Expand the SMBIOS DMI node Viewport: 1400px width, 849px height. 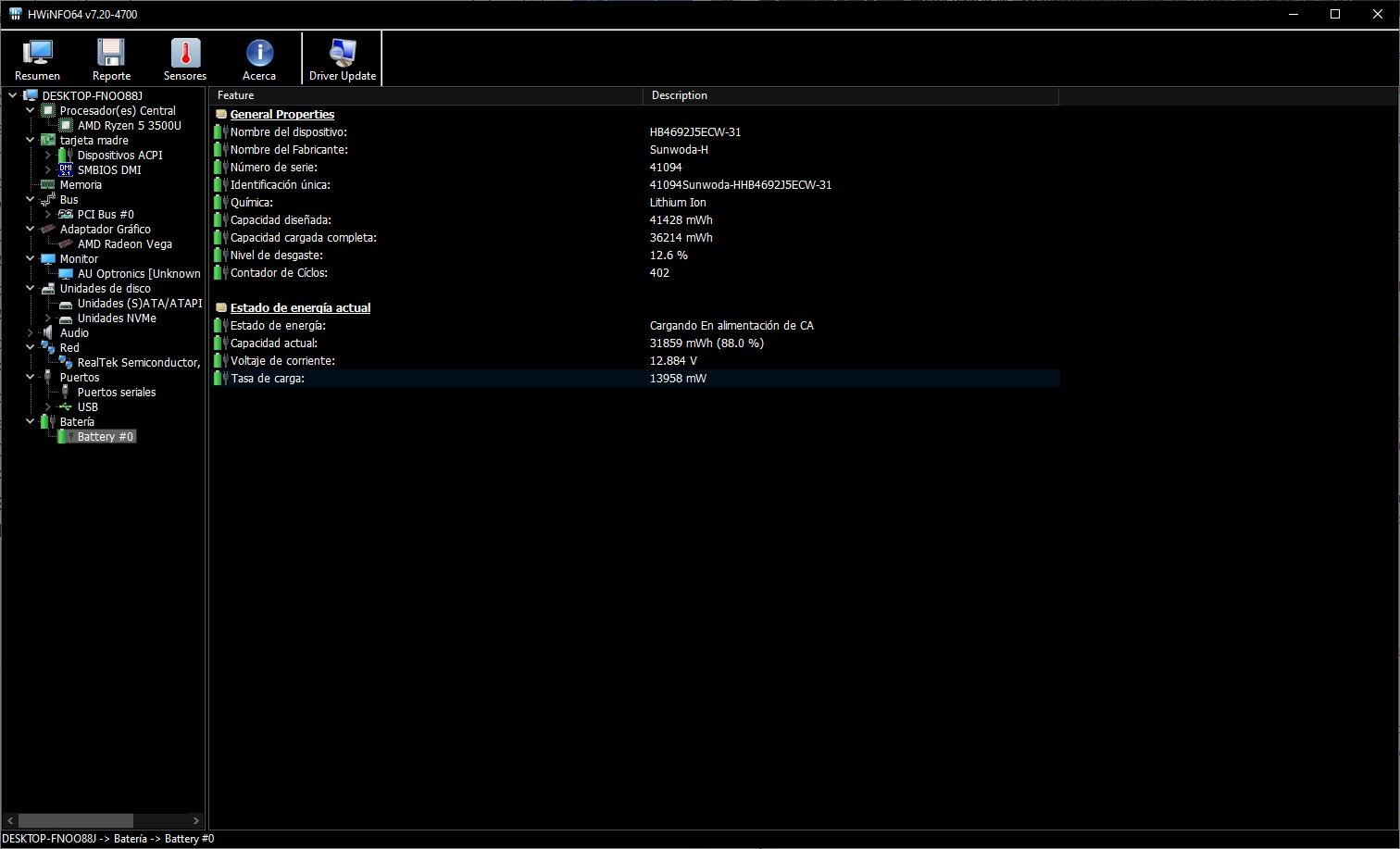(x=48, y=169)
